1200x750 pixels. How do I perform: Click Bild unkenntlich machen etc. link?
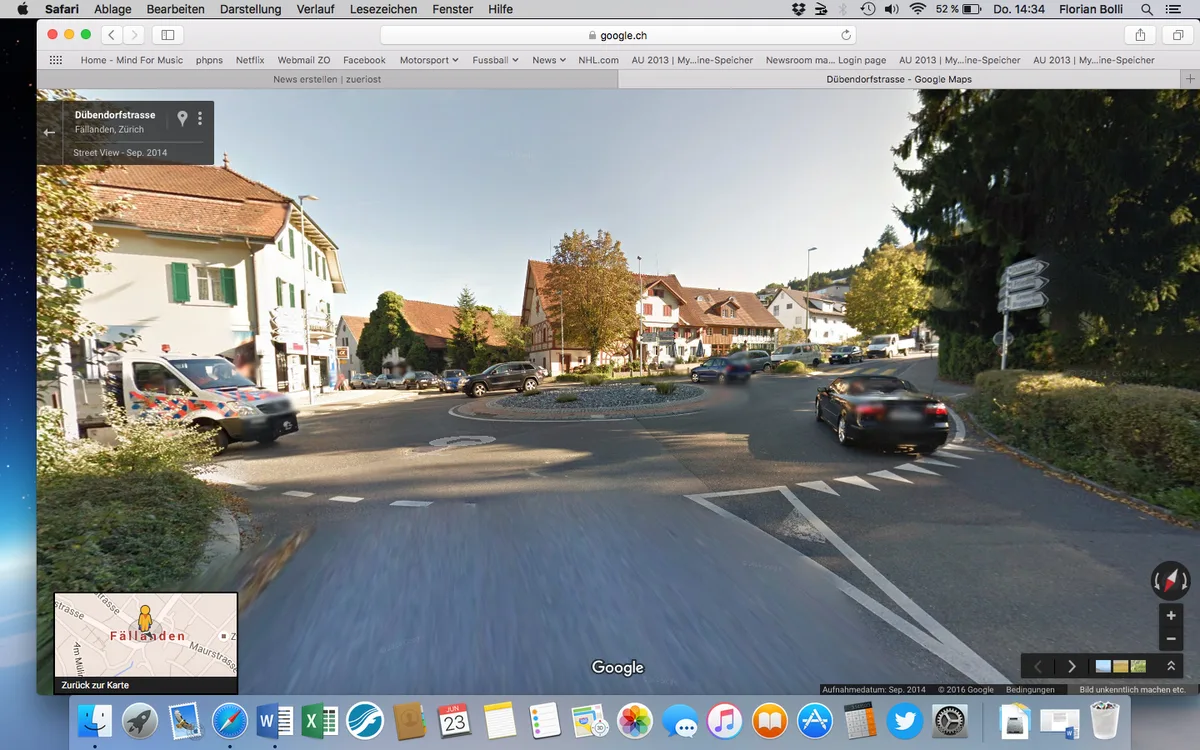tap(1132, 689)
